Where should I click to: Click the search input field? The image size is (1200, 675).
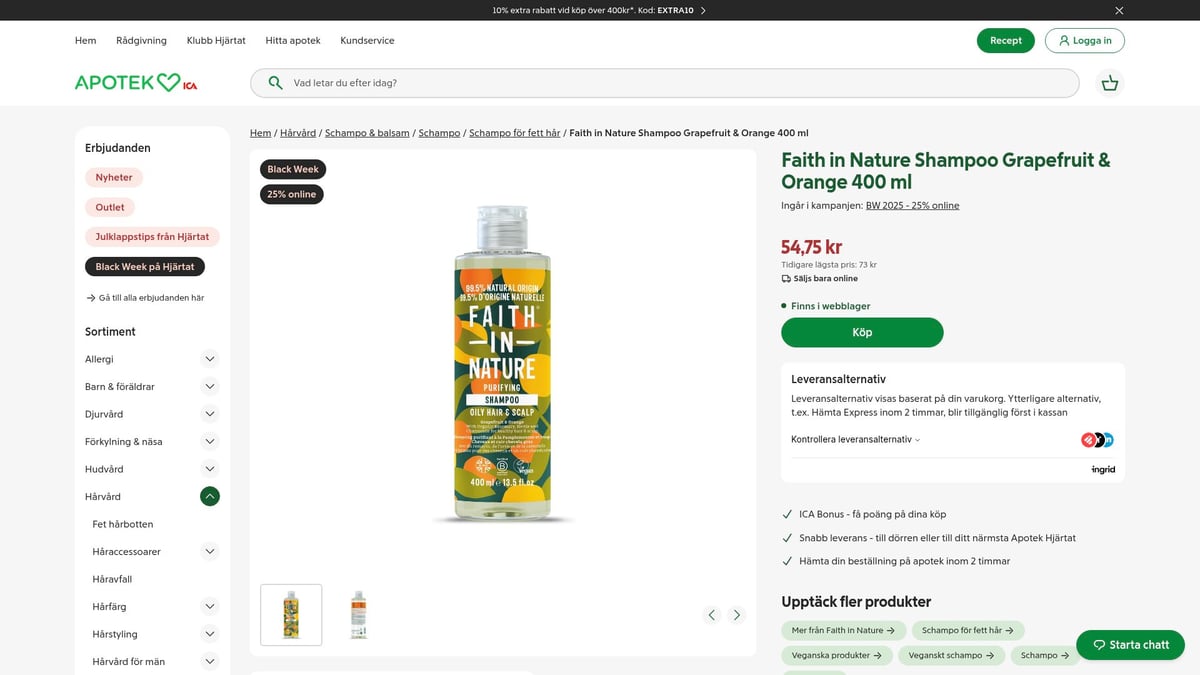click(x=600, y=82)
